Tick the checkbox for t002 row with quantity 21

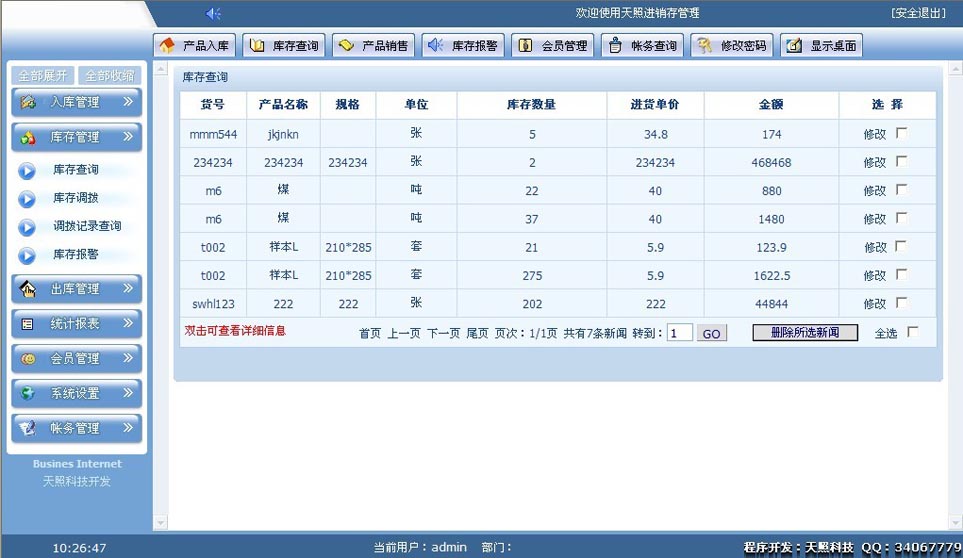pyautogui.click(x=902, y=246)
